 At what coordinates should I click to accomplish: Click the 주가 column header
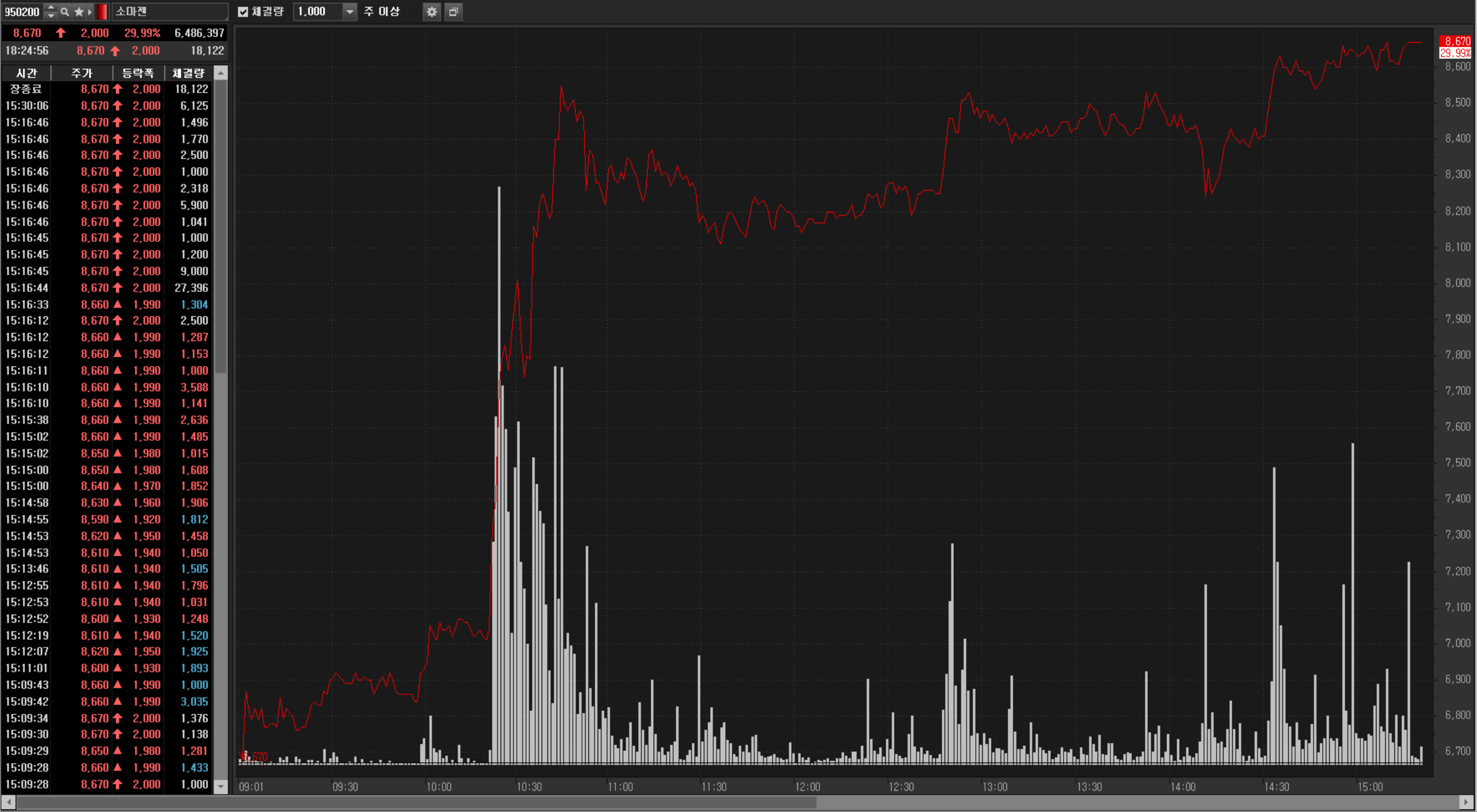81,73
